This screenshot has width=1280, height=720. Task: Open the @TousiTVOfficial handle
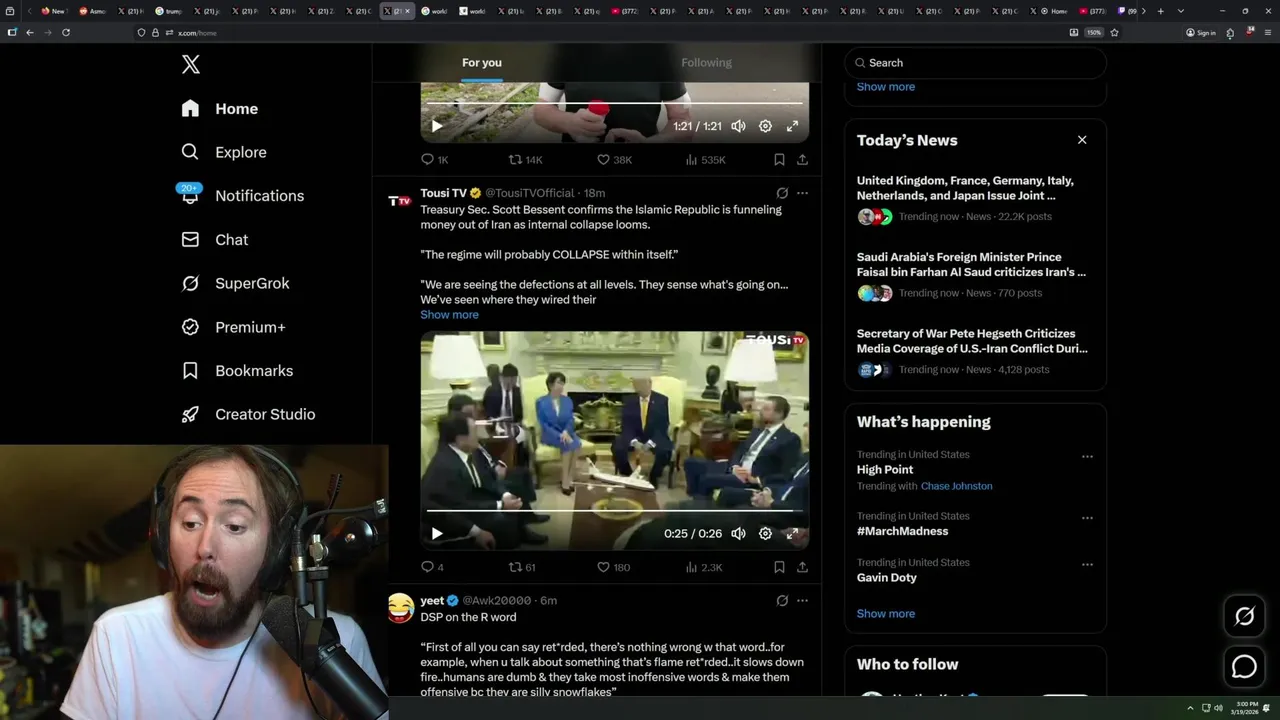pyautogui.click(x=530, y=193)
